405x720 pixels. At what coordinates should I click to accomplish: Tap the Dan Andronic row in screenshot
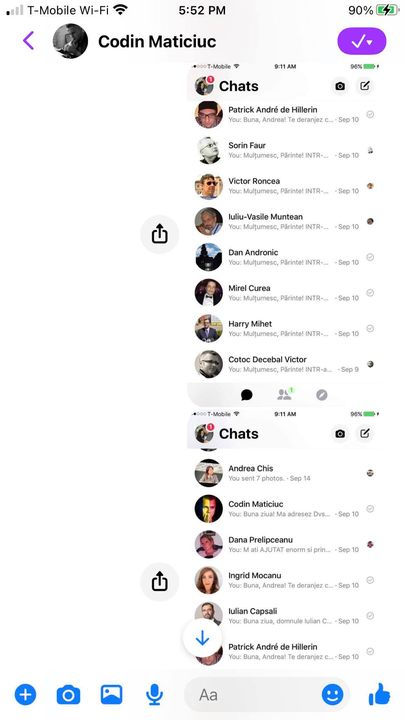tap(284, 257)
